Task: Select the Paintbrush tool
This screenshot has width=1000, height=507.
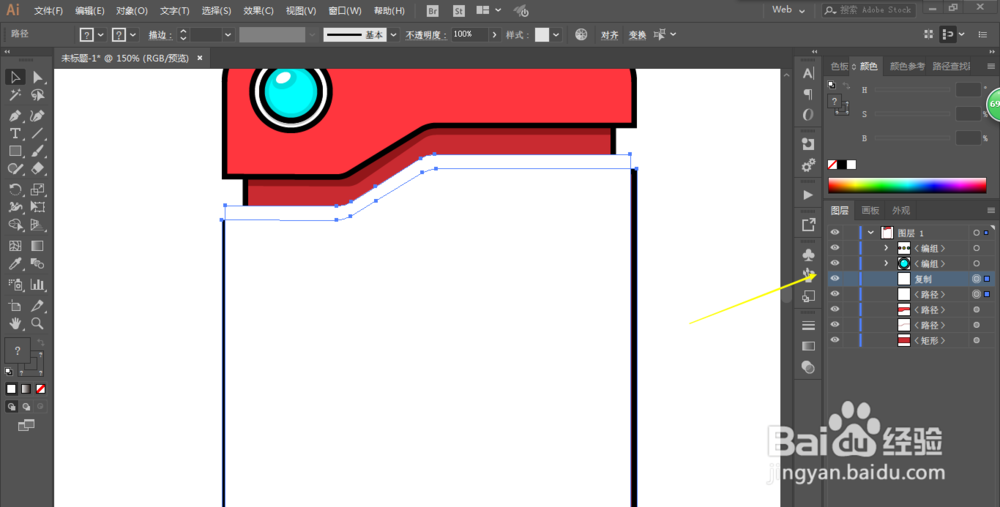Action: click(x=38, y=151)
